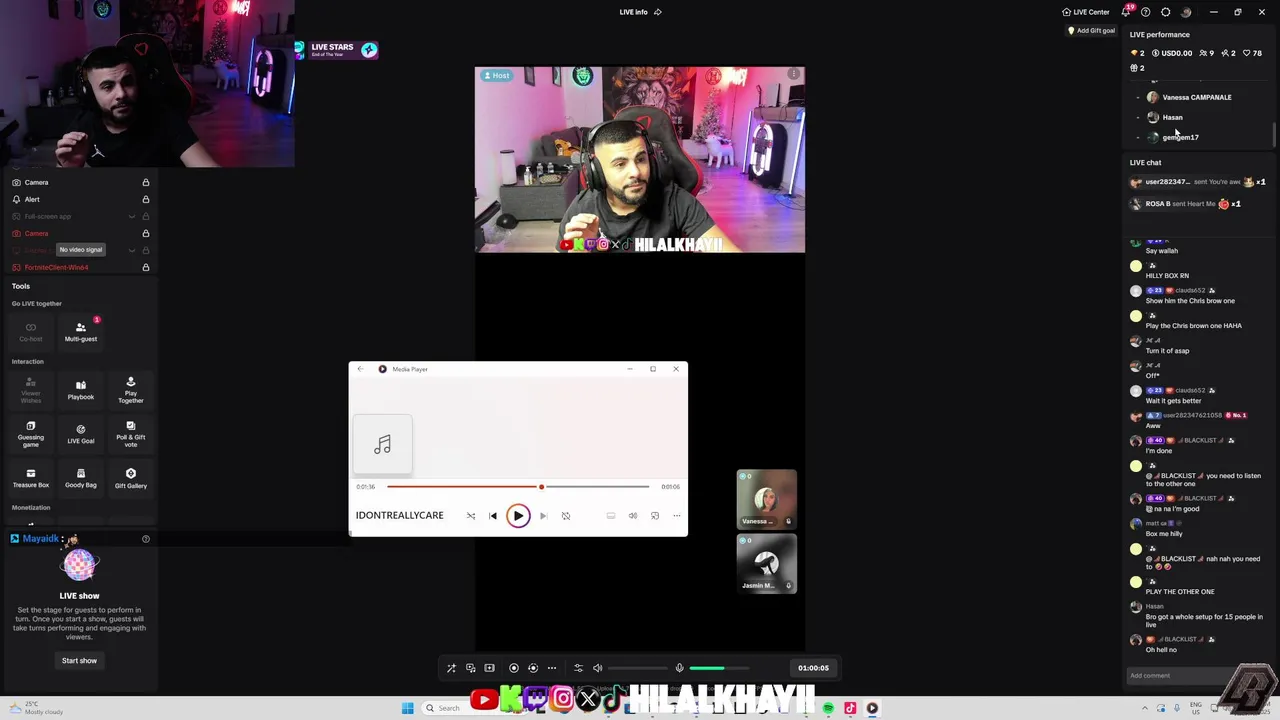The height and width of the screenshot is (720, 1280).
Task: Click Add Gift goal button
Action: (1091, 31)
